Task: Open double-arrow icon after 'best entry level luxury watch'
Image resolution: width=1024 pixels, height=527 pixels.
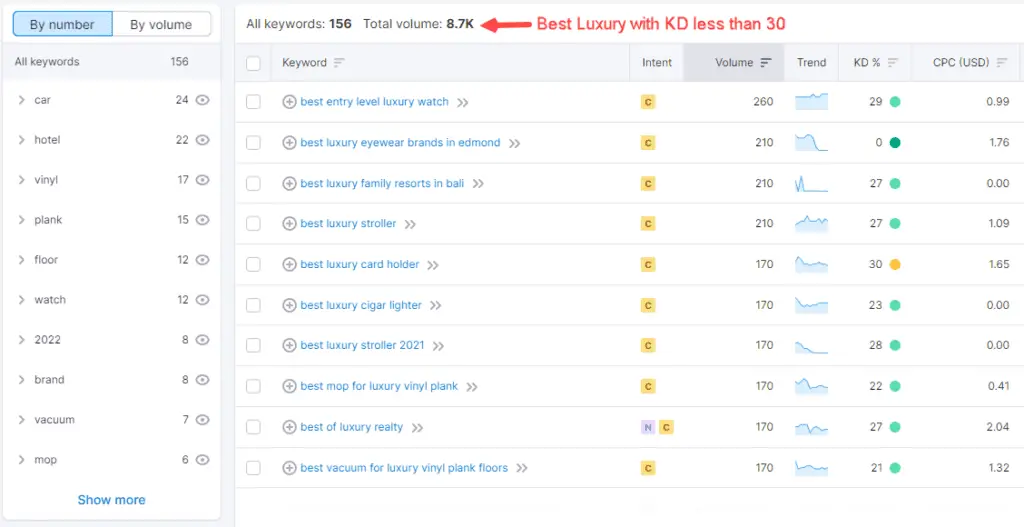Action: pos(462,103)
